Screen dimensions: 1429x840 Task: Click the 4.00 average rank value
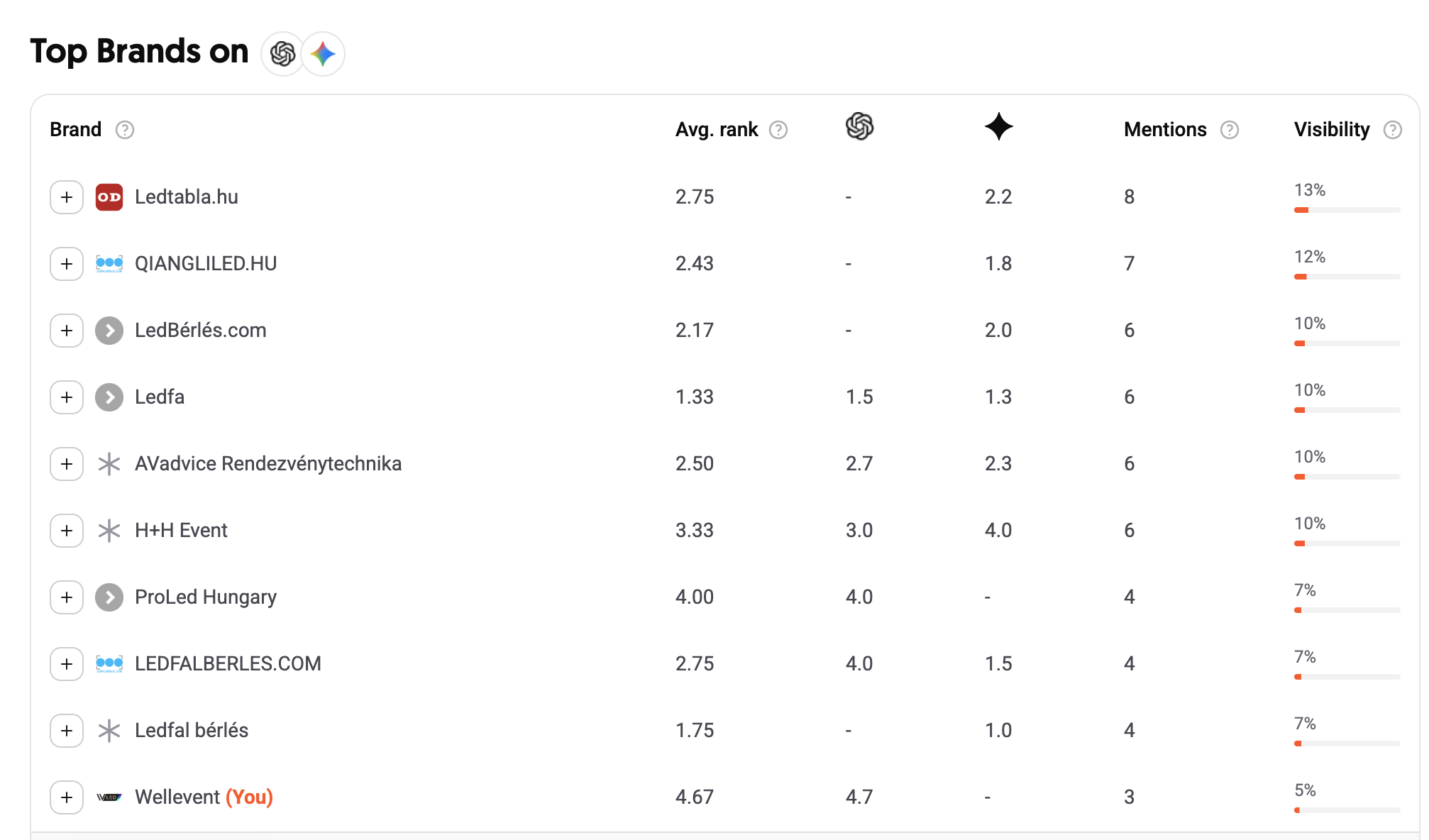point(695,597)
